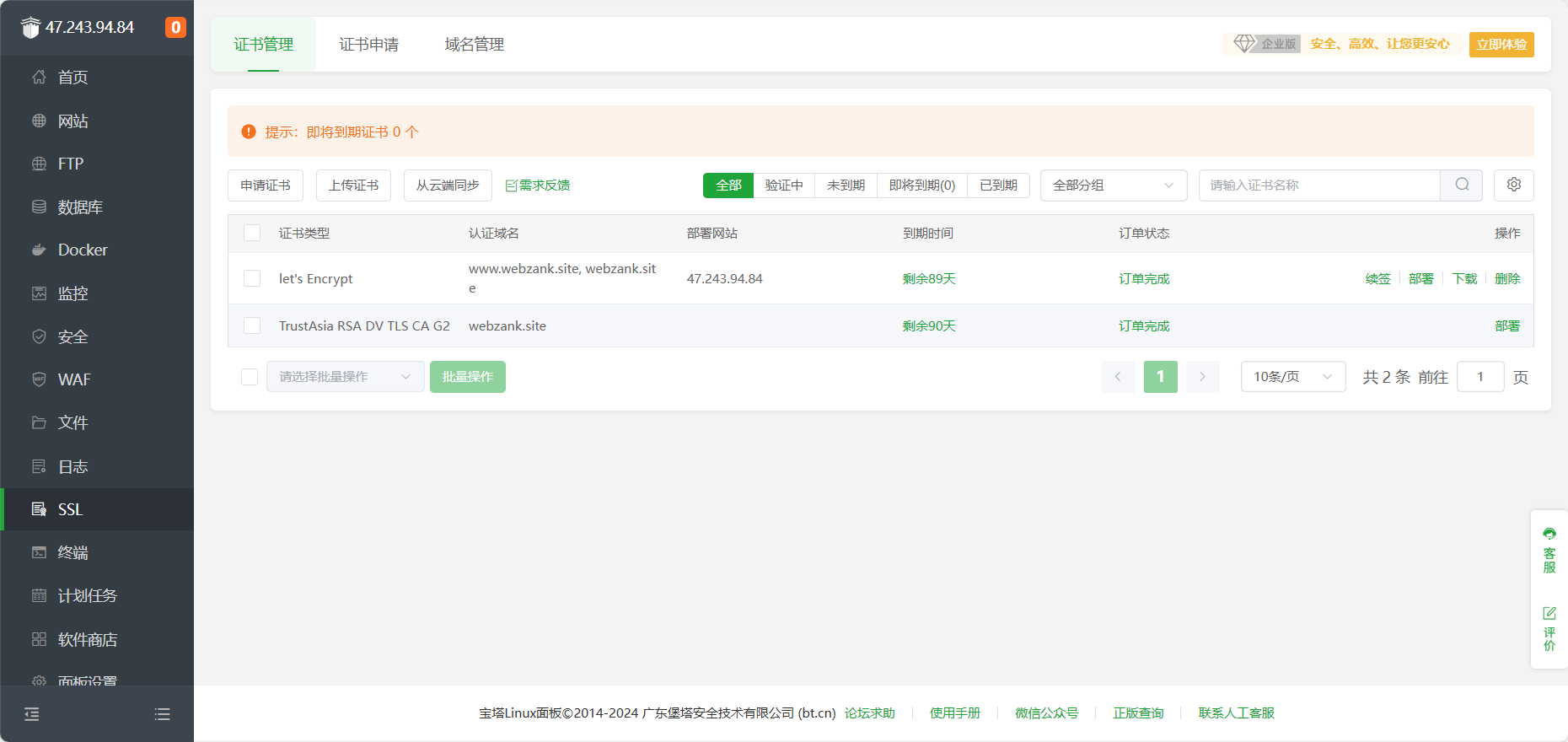The image size is (1568, 742).
Task: Toggle select-all checkbox in table header
Action: [252, 233]
